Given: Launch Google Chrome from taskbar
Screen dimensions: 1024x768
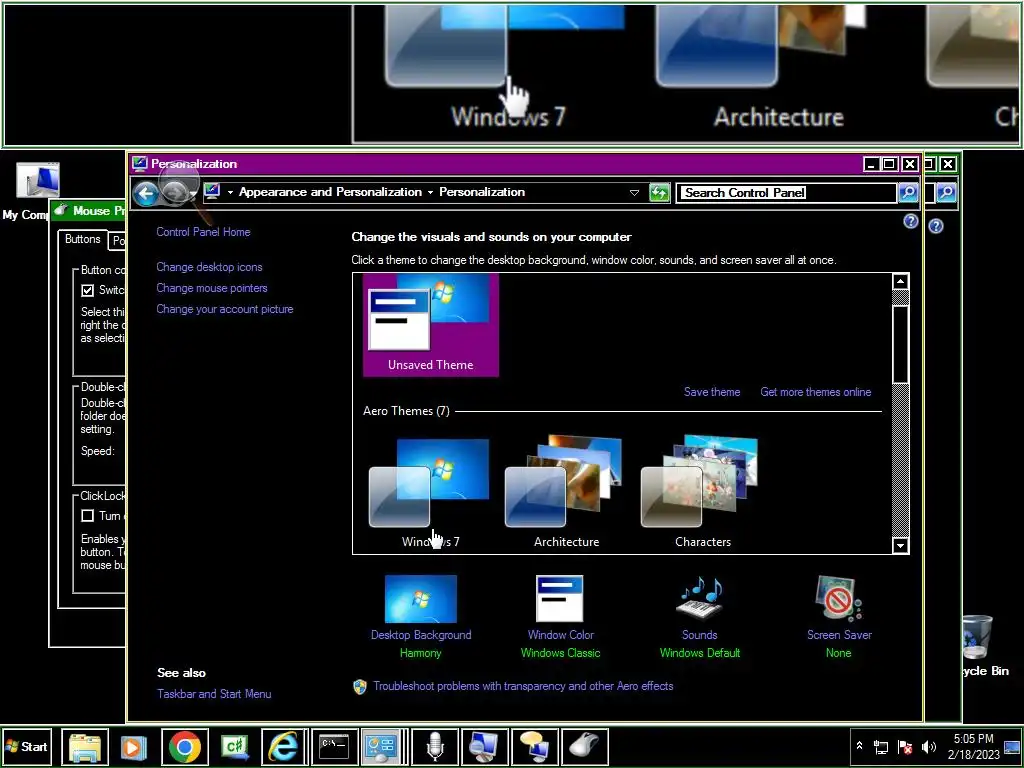Looking at the screenshot, I should tap(185, 747).
